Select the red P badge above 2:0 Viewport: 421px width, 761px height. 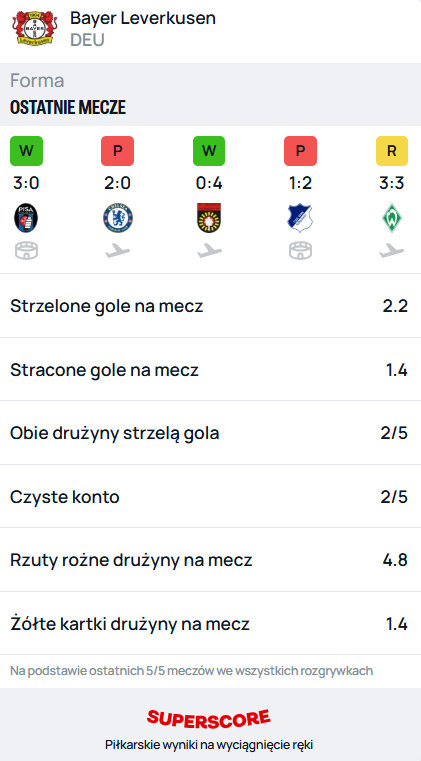point(118,151)
